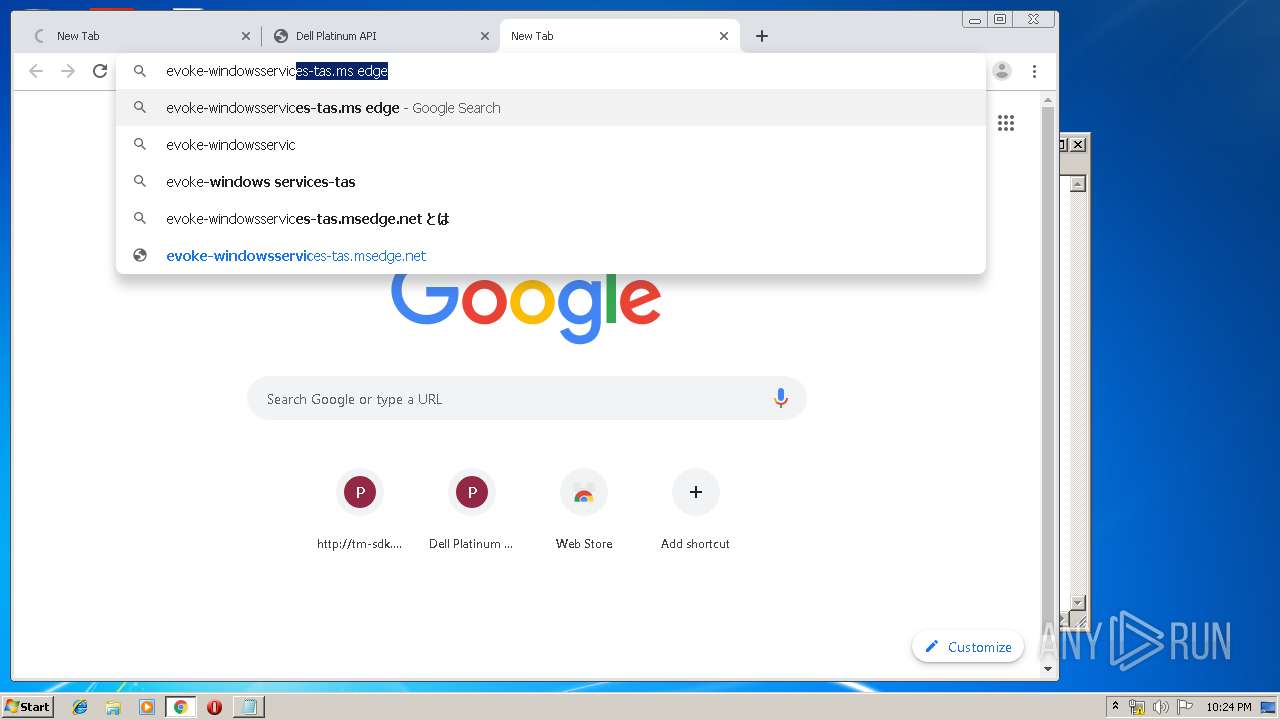Close the Dell Platinum API tab
1280x720 pixels.
[x=485, y=36]
